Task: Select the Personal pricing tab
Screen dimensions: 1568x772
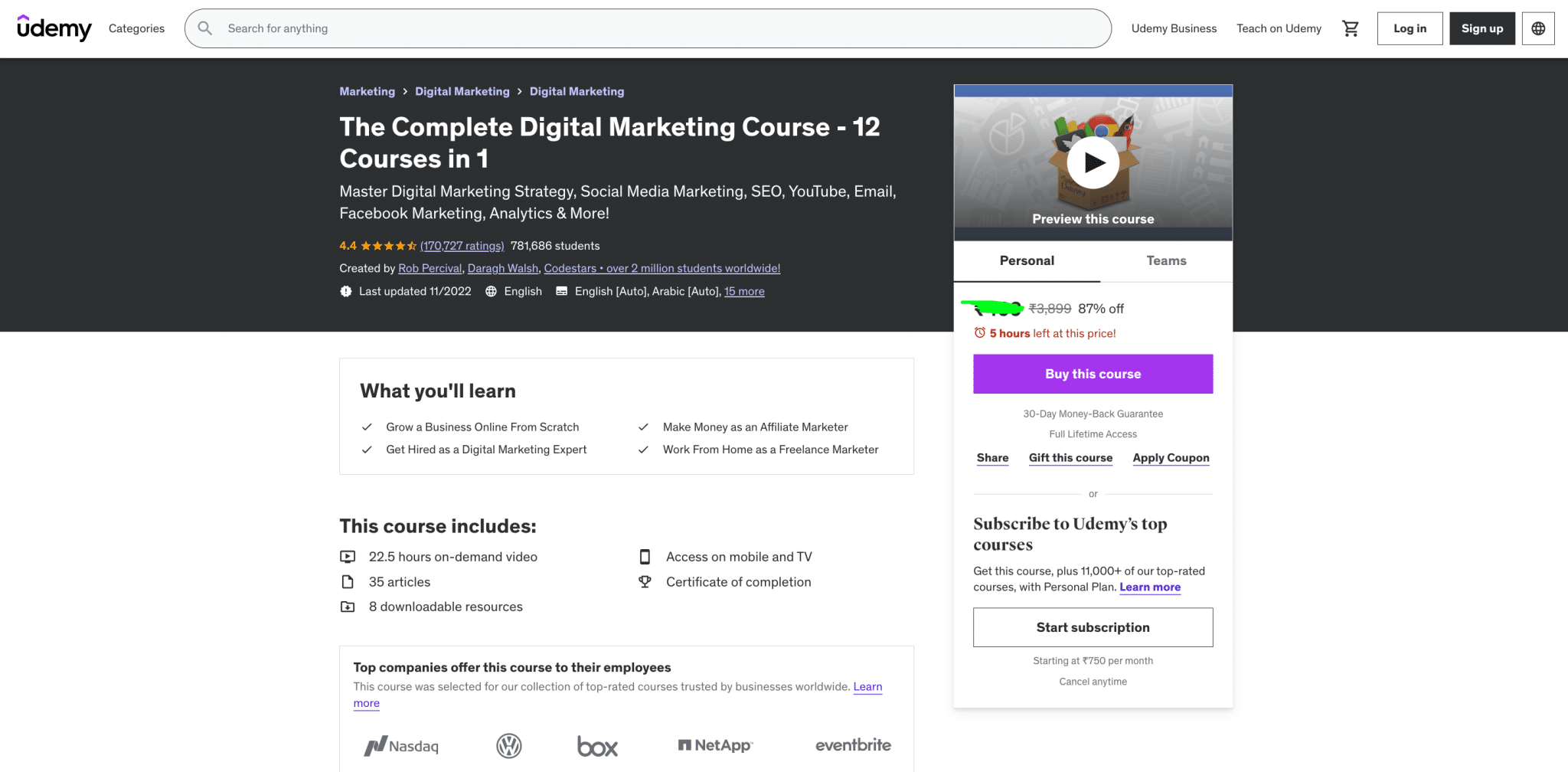Action: click(1027, 260)
